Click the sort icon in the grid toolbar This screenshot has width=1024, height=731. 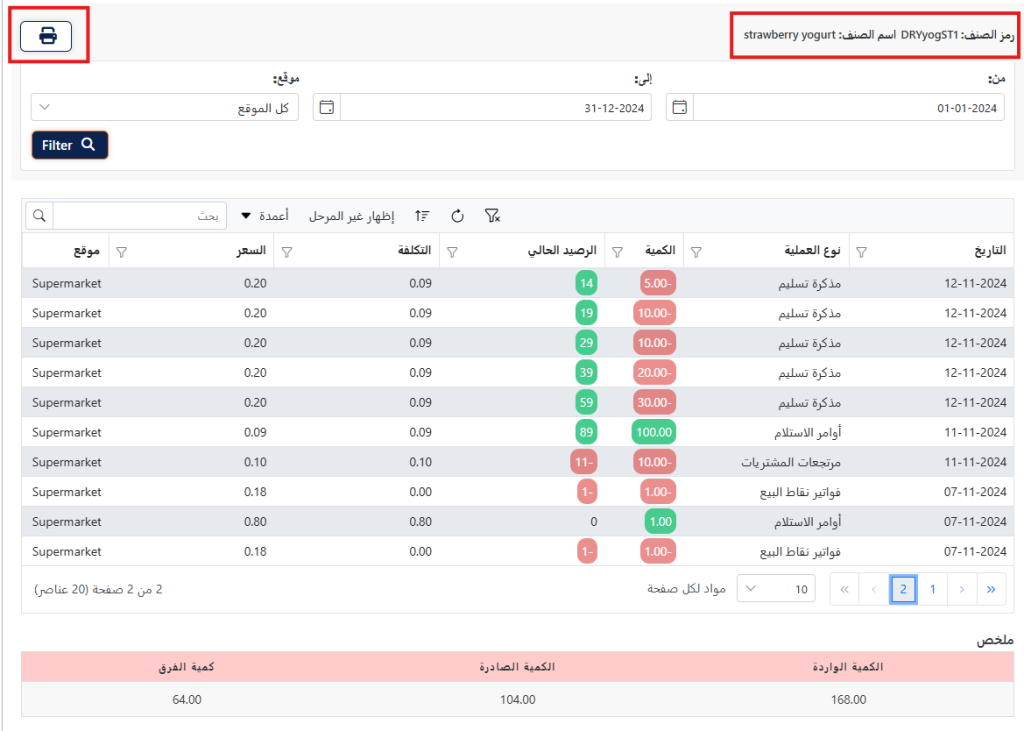(422, 215)
